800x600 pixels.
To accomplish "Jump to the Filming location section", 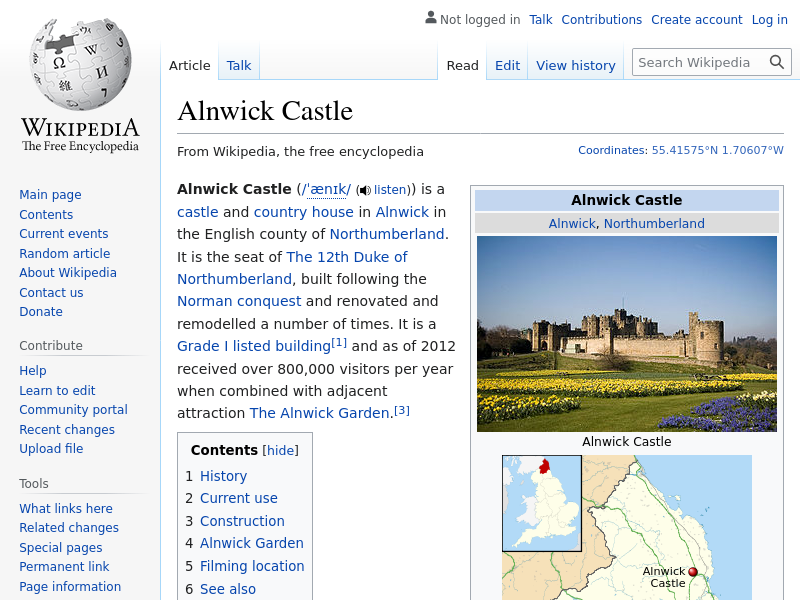I will (251, 566).
